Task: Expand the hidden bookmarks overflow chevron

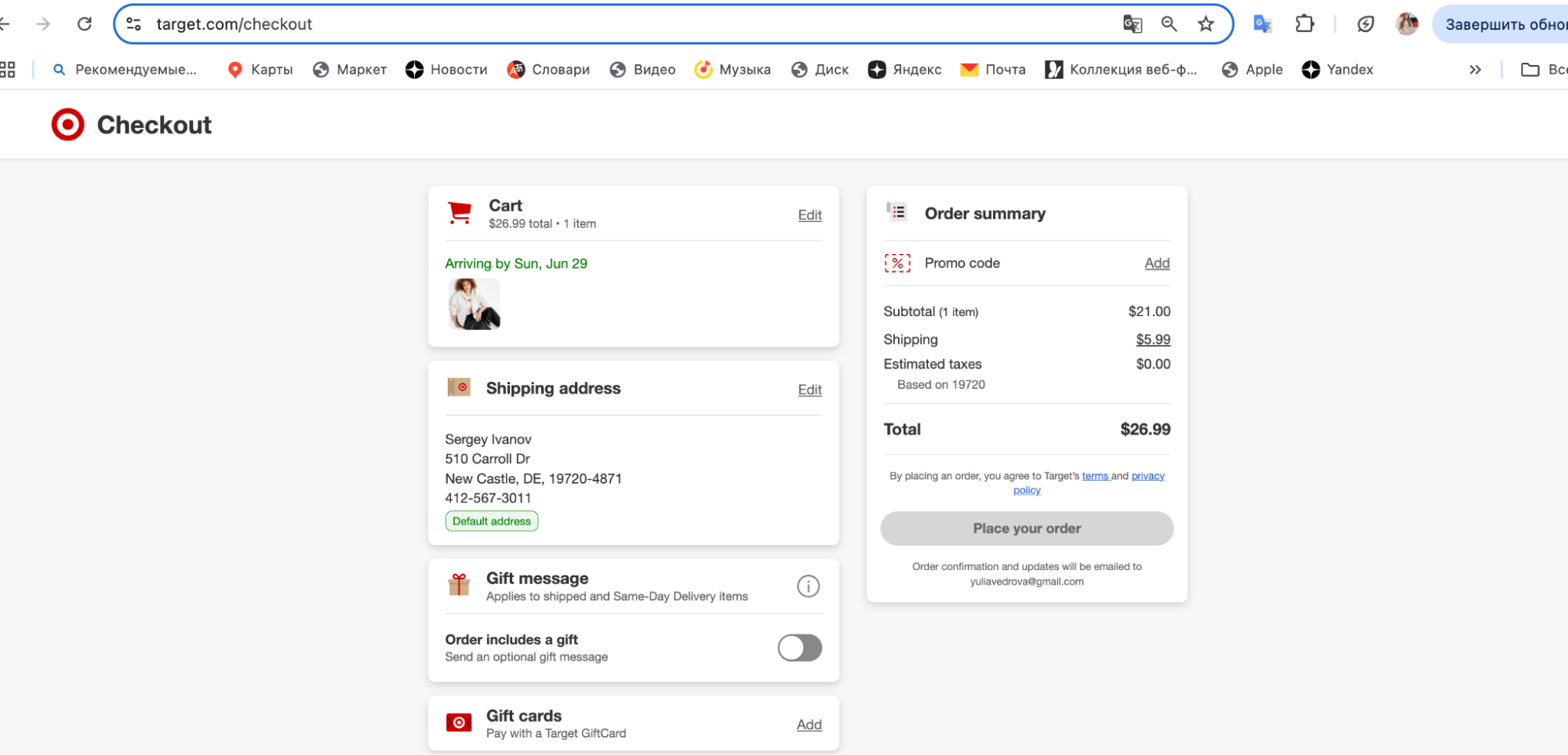Action: pyautogui.click(x=1475, y=70)
